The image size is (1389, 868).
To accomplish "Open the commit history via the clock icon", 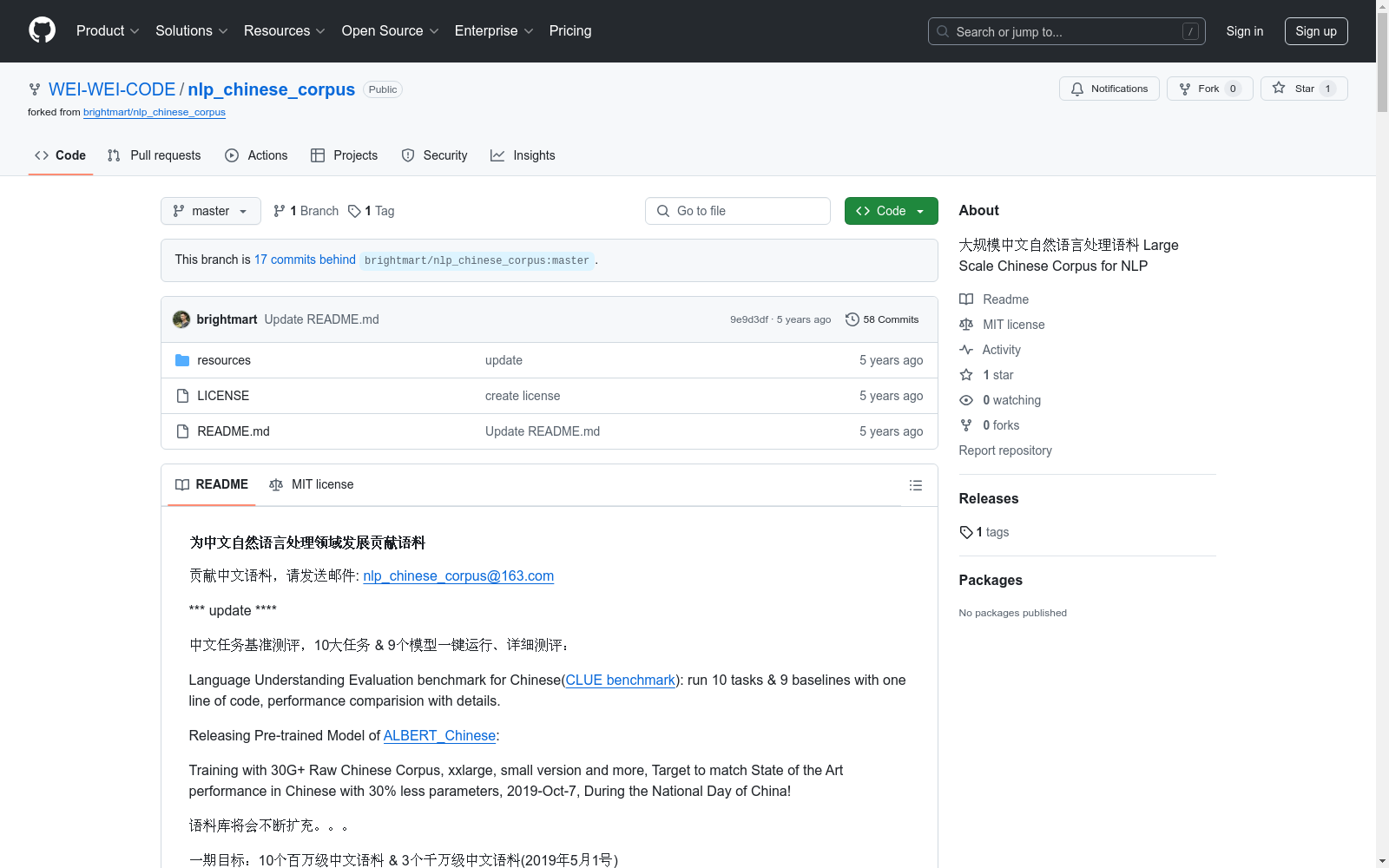I will click(852, 319).
